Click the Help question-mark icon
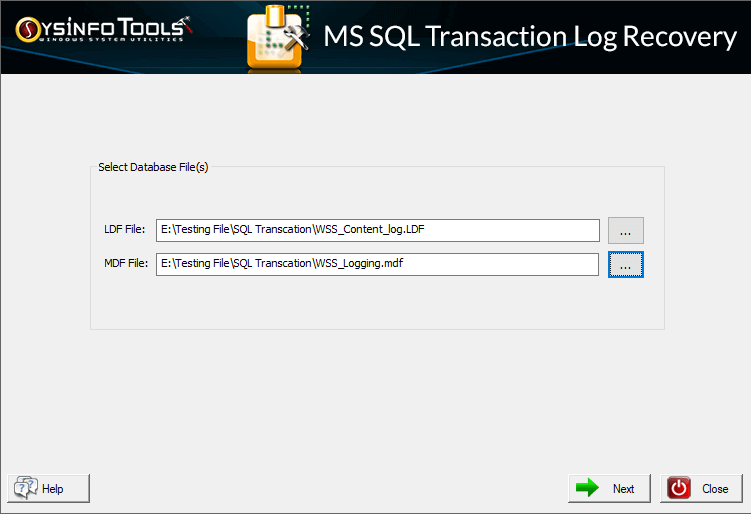The width and height of the screenshot is (751, 514). point(25,488)
